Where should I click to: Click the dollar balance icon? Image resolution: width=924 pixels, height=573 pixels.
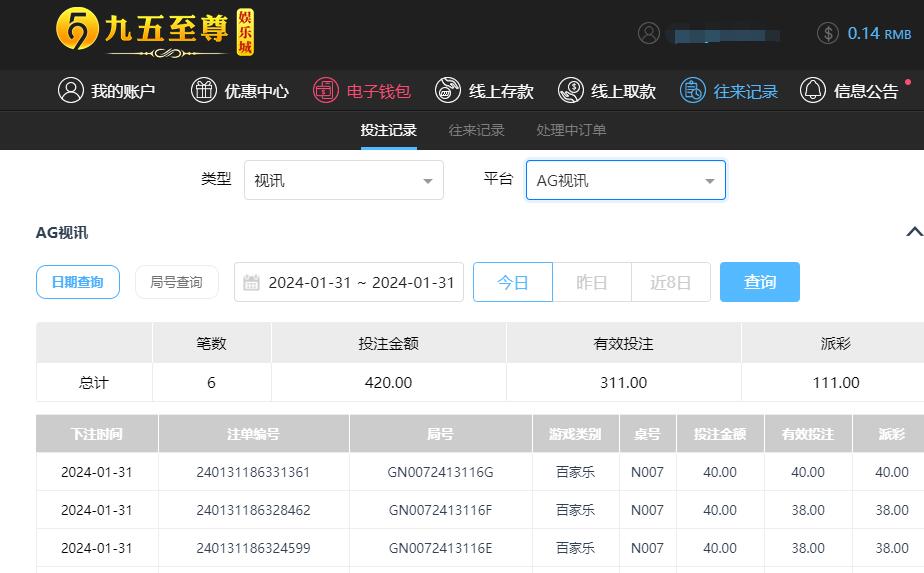[x=827, y=33]
